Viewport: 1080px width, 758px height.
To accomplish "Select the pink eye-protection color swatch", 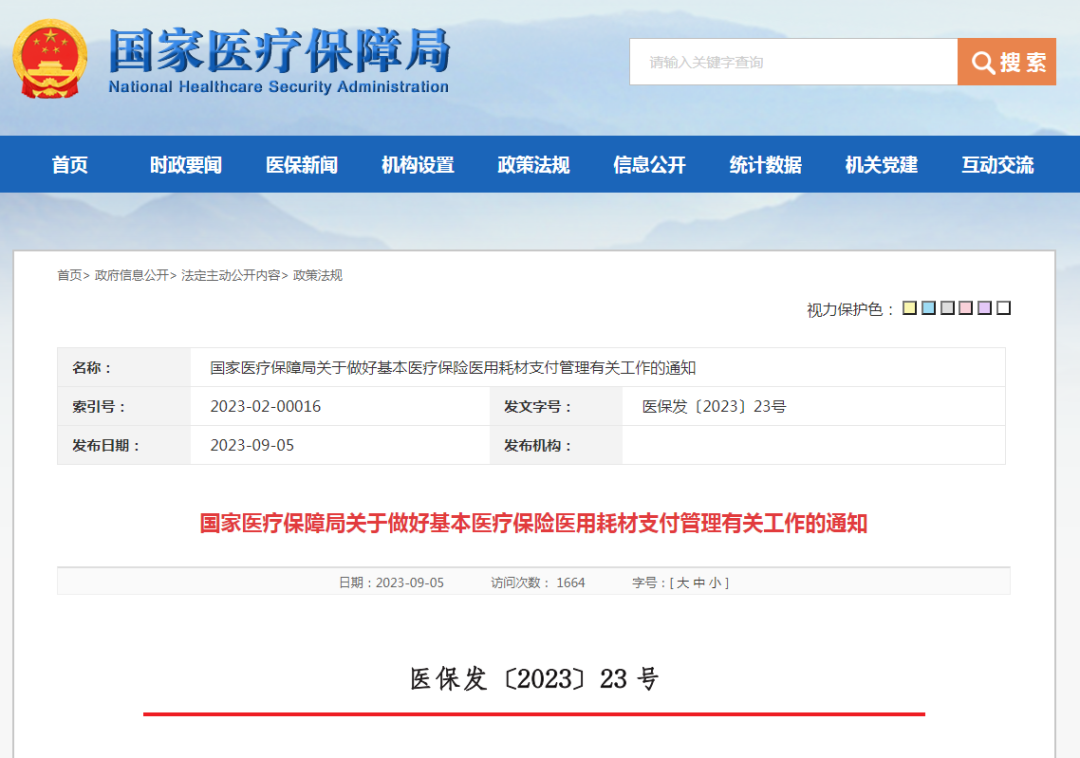I will (964, 308).
